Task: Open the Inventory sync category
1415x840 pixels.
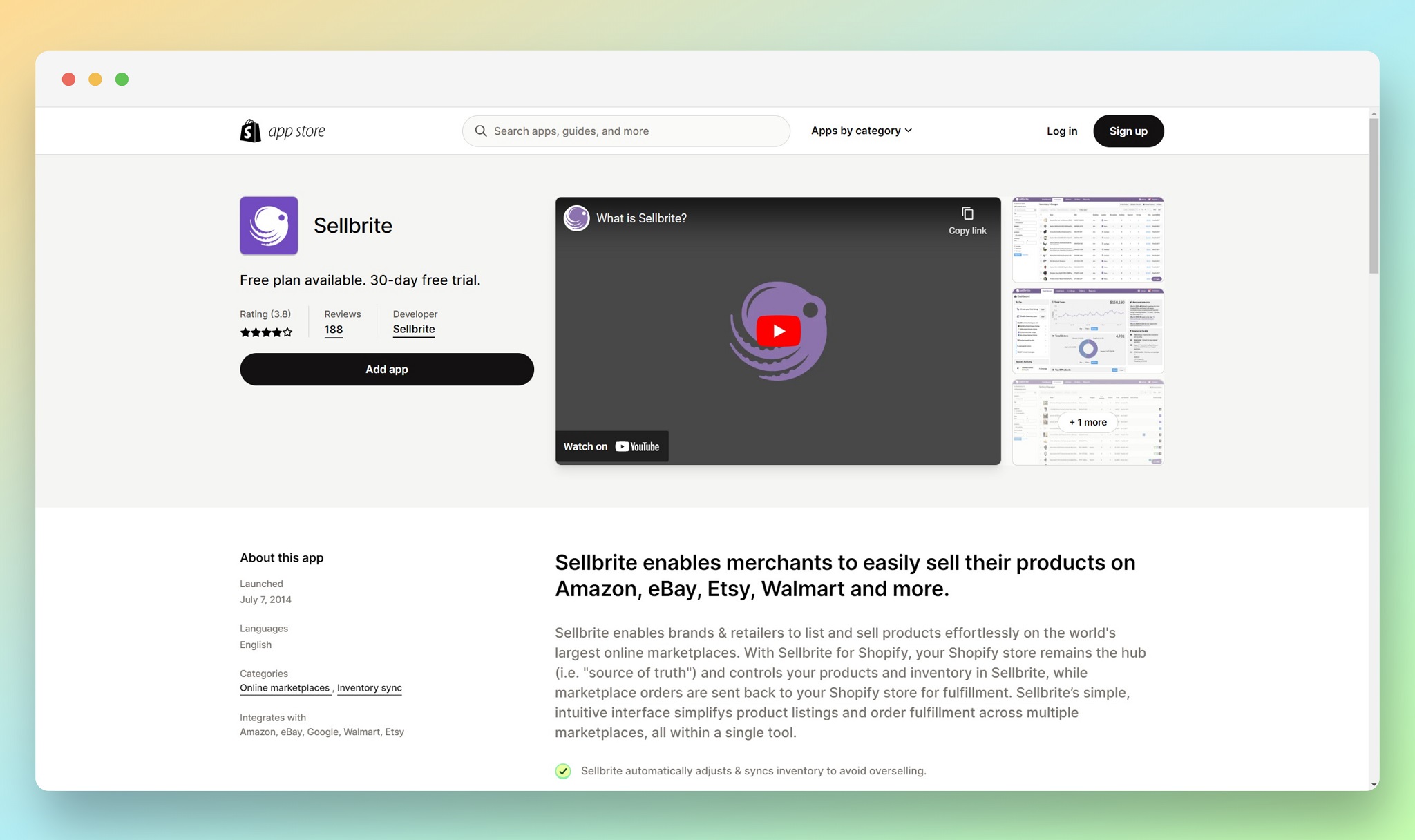Action: pyautogui.click(x=369, y=687)
